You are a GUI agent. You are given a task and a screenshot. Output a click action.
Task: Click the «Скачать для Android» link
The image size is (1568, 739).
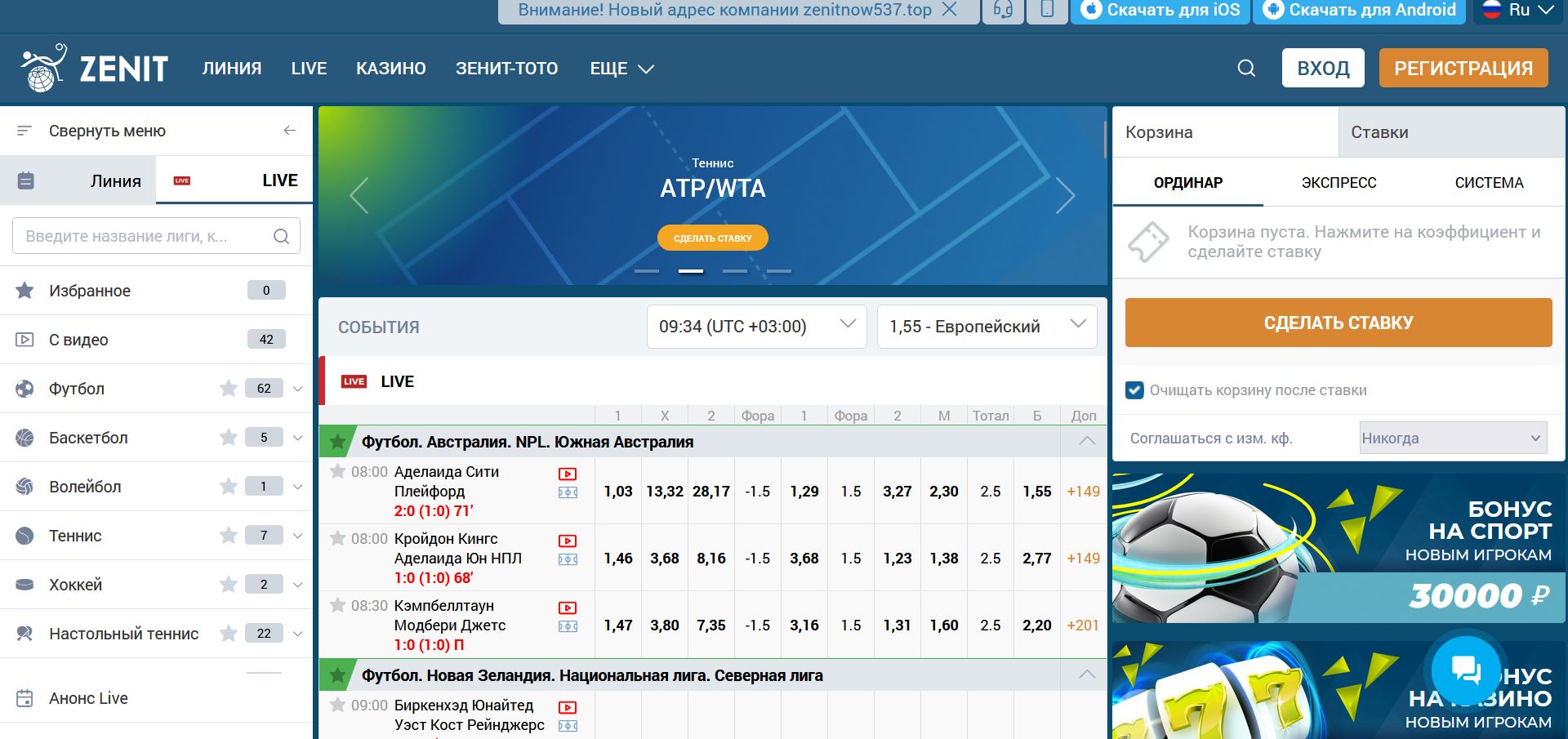tap(1358, 11)
